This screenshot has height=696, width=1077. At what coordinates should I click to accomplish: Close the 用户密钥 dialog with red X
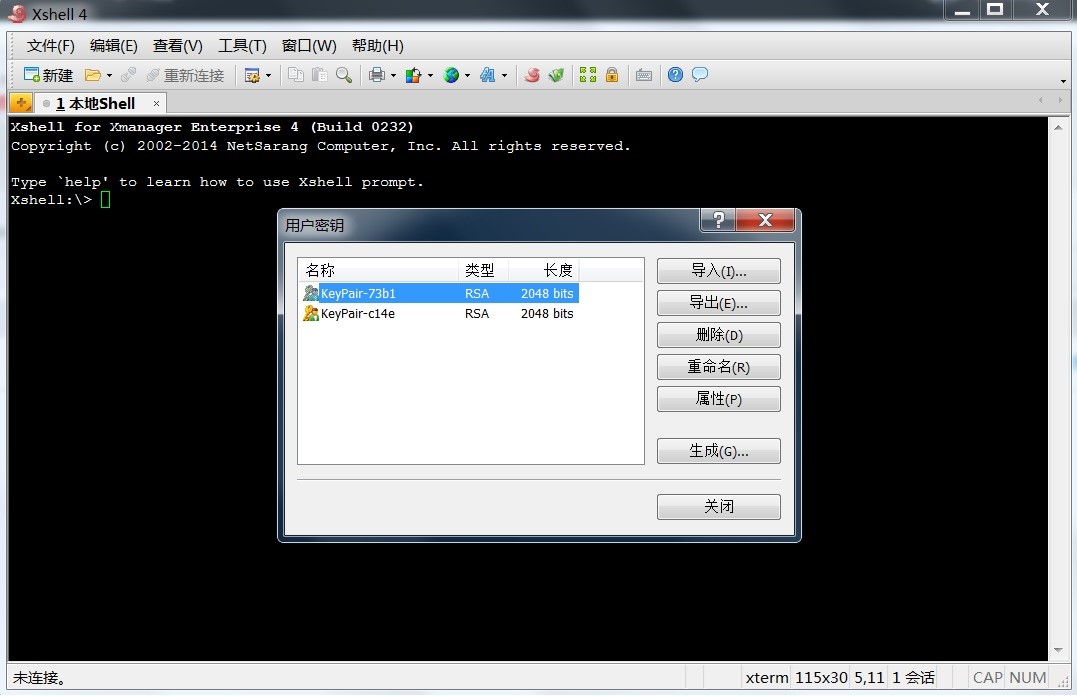pyautogui.click(x=765, y=220)
